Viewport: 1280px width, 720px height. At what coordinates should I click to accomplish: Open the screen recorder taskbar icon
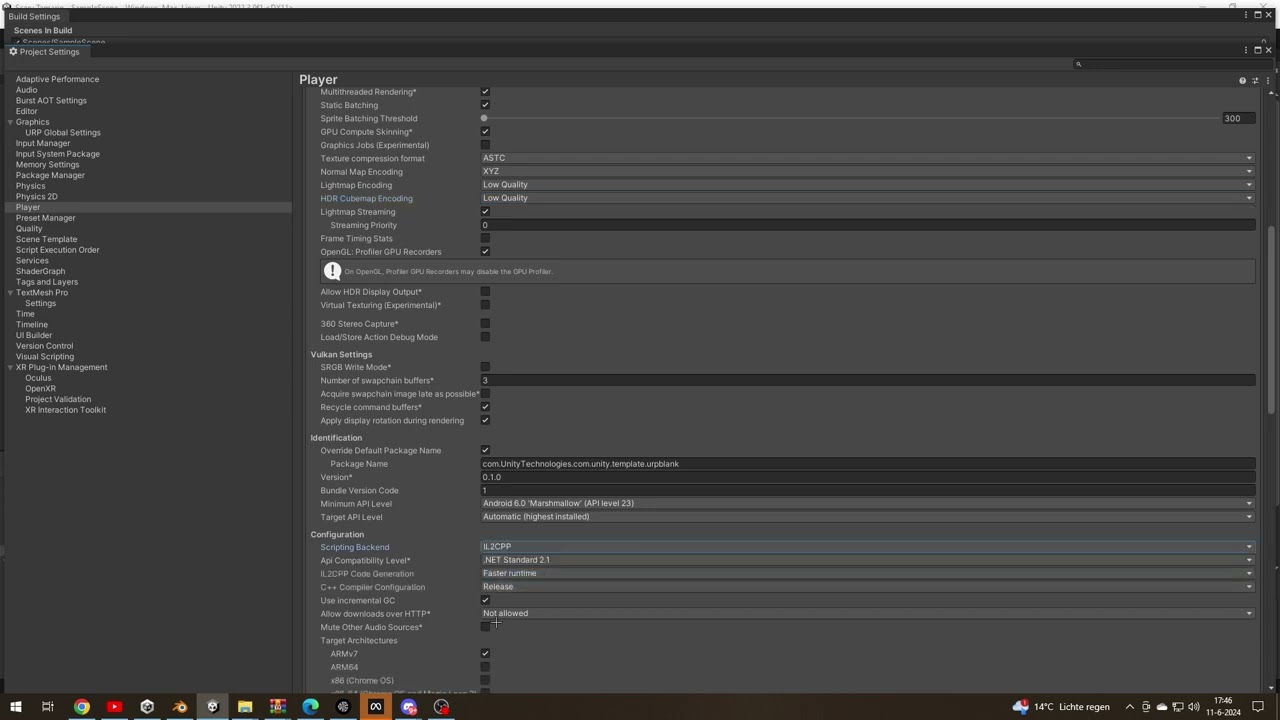pos(441,707)
